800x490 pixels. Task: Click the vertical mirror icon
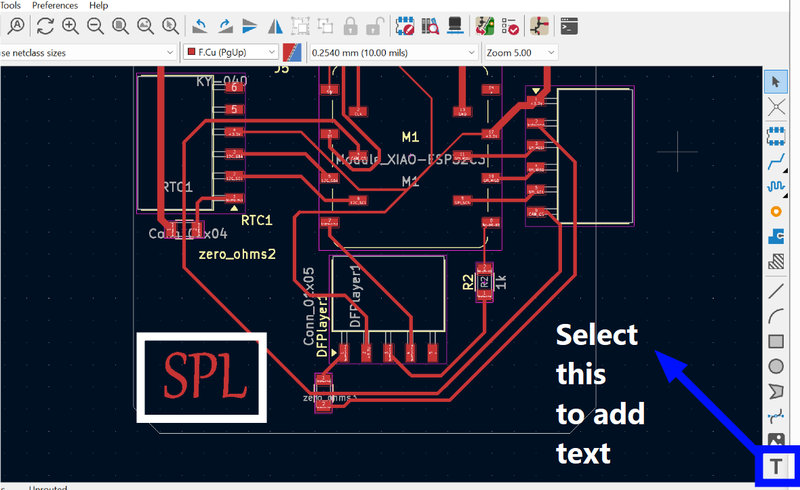249,26
